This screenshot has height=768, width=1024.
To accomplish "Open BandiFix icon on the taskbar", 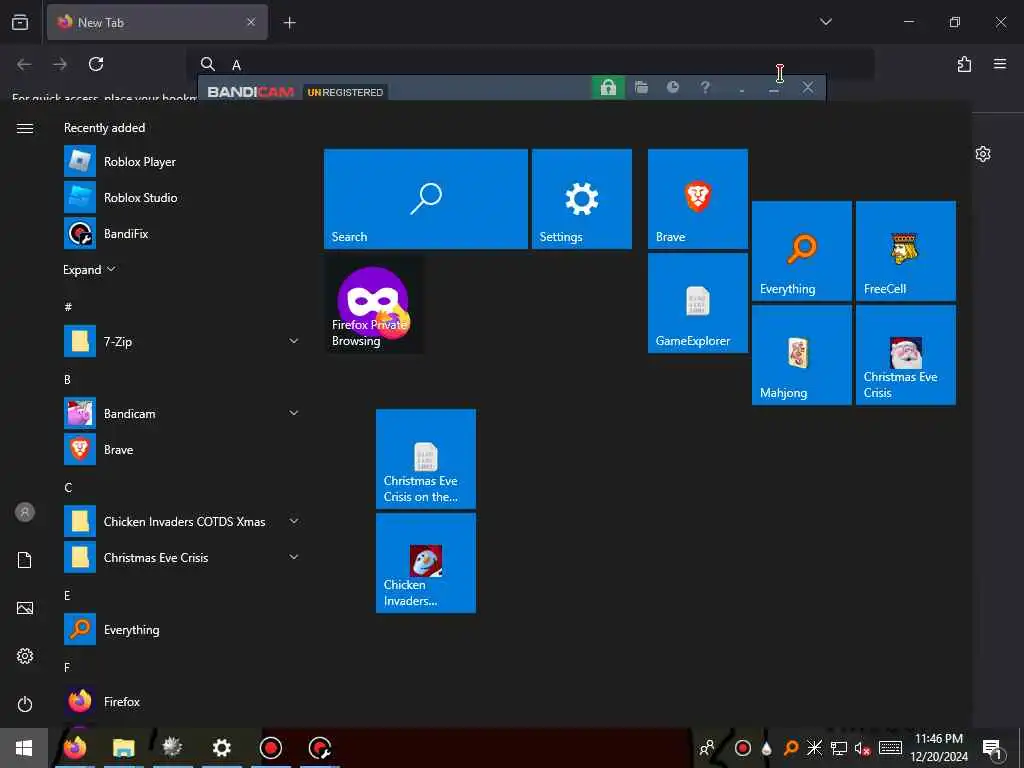I will pos(320,748).
